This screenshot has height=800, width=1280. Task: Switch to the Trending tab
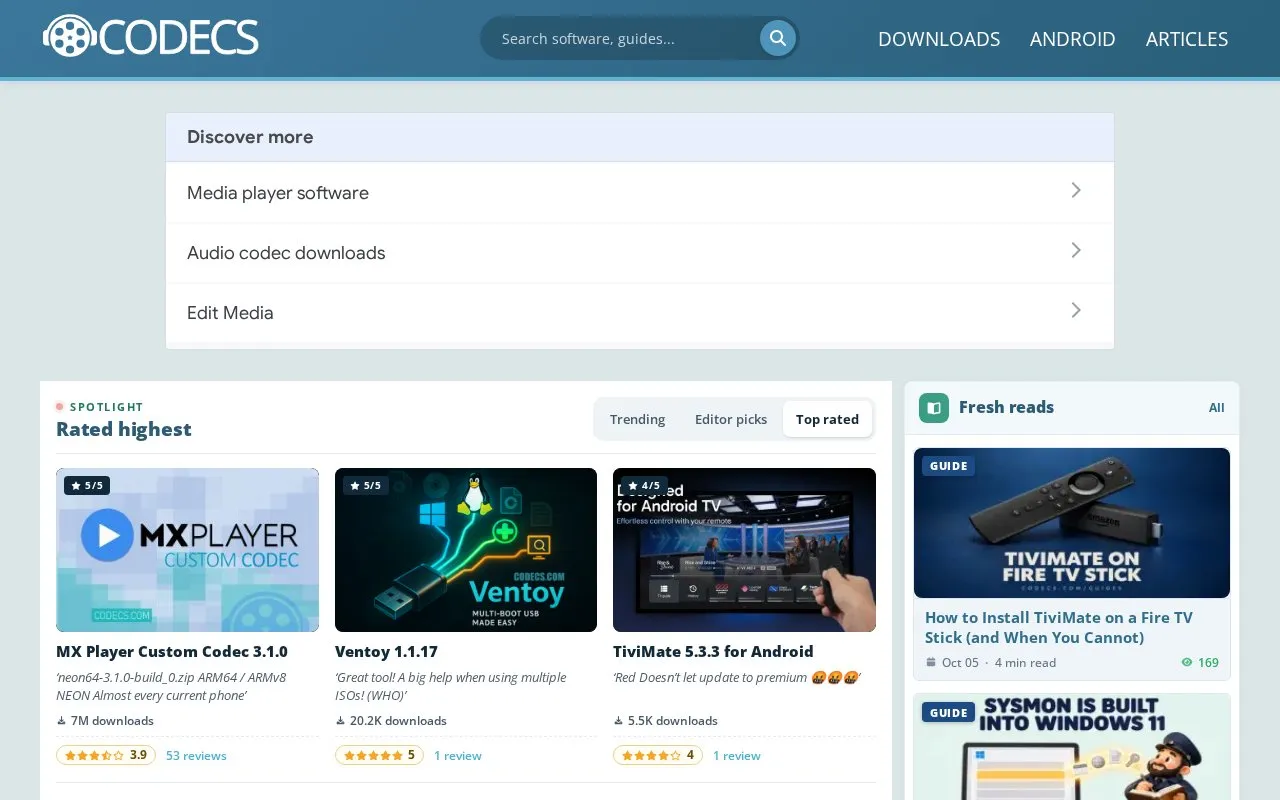pyautogui.click(x=637, y=419)
